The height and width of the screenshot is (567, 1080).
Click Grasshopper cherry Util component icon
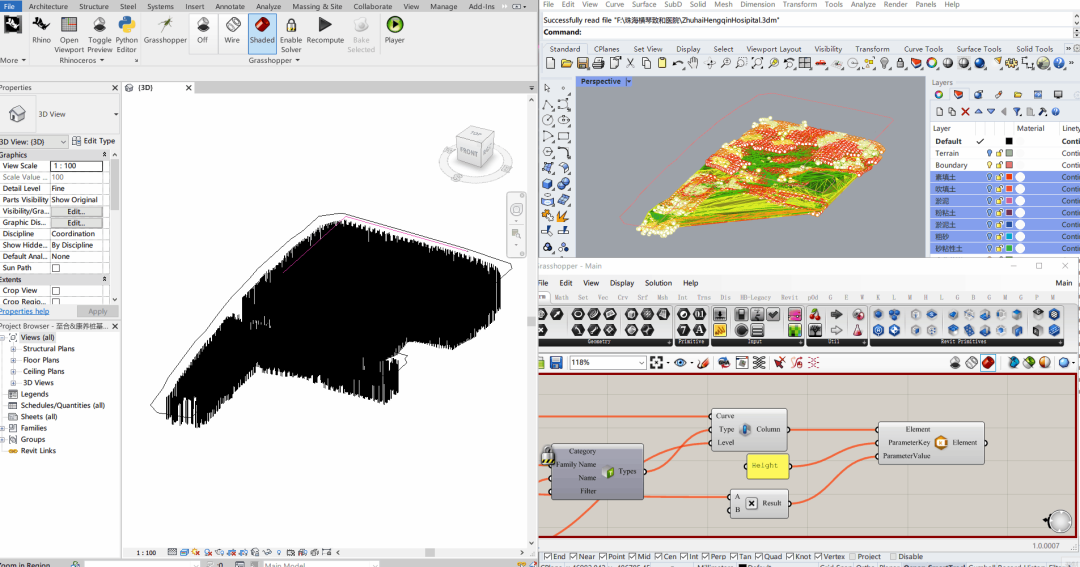(815, 315)
